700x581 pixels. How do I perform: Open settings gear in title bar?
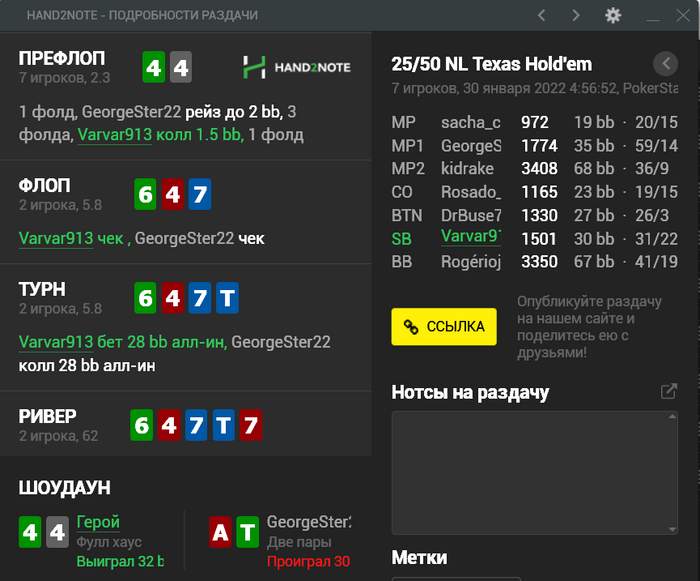(x=613, y=16)
